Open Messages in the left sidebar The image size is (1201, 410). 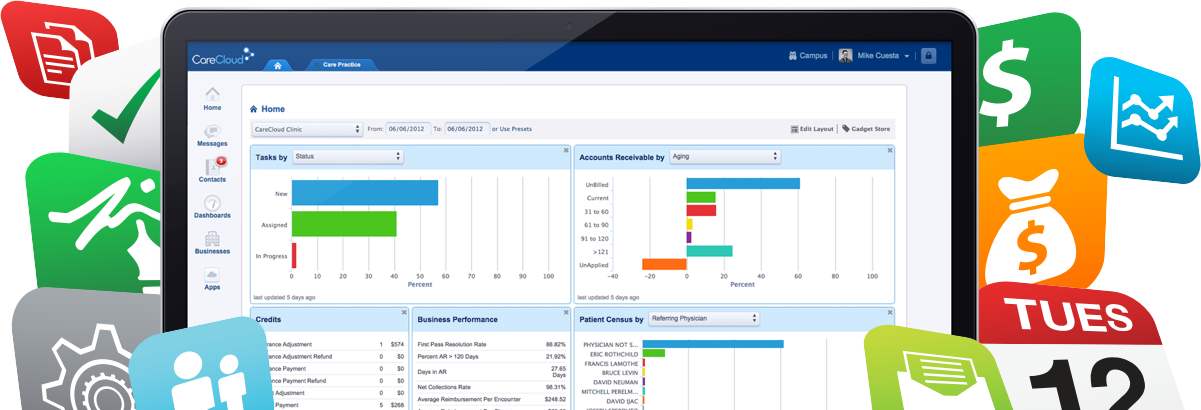(x=212, y=134)
